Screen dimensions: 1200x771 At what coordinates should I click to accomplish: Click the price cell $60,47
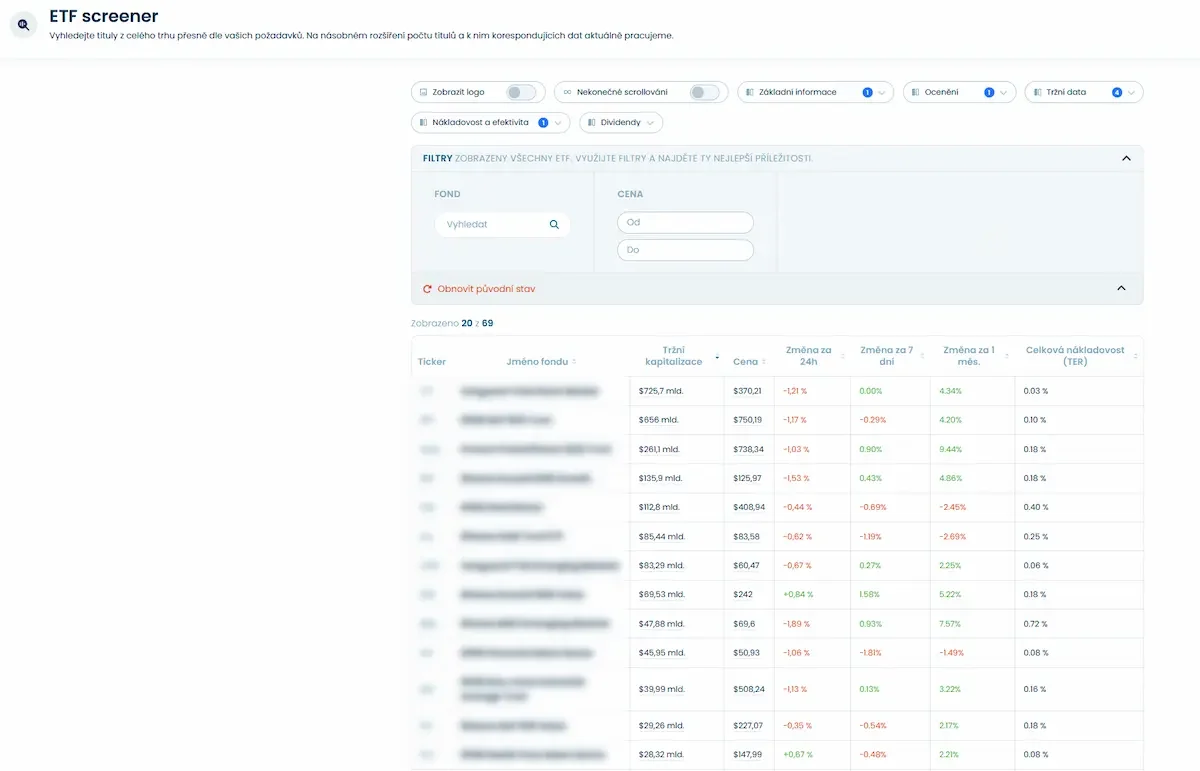[x=746, y=565]
